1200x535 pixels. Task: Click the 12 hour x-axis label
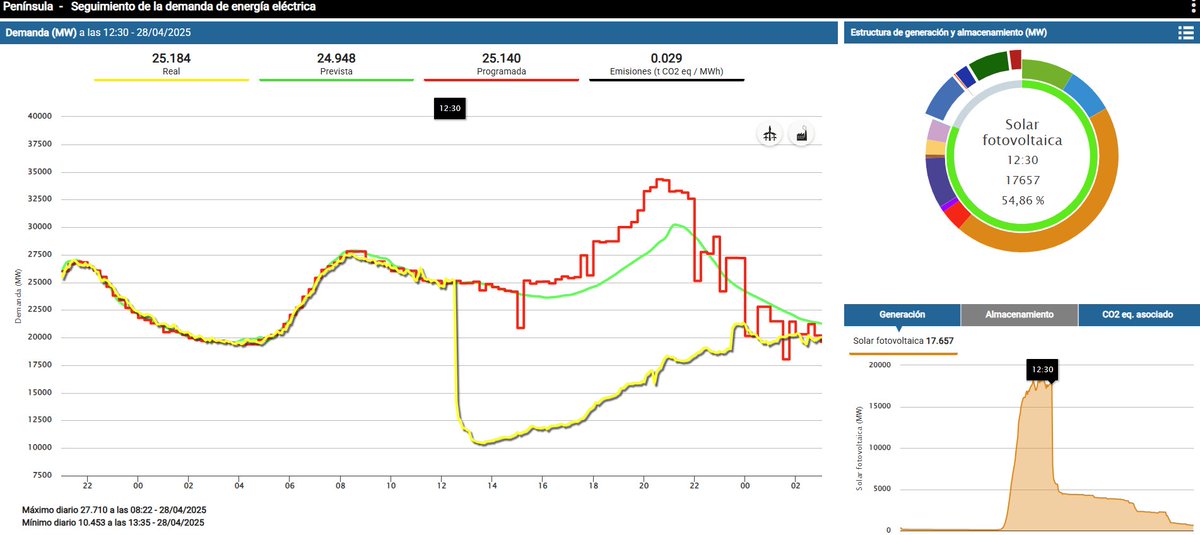441,484
